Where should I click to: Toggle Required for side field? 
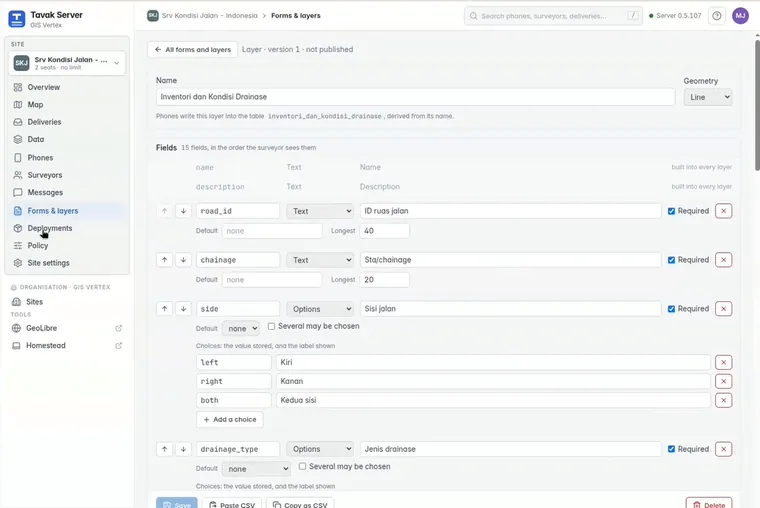671,309
